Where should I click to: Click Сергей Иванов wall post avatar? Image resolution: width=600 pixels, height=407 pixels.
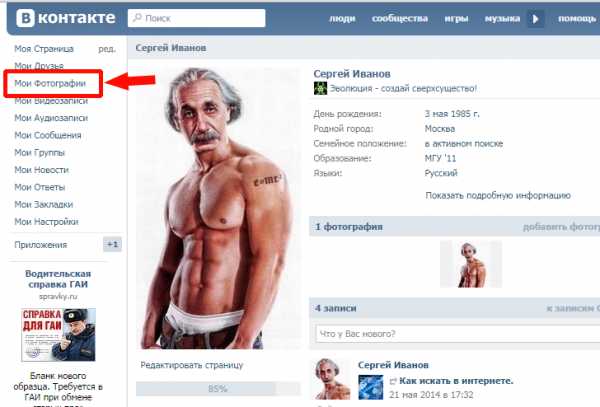coord(332,379)
